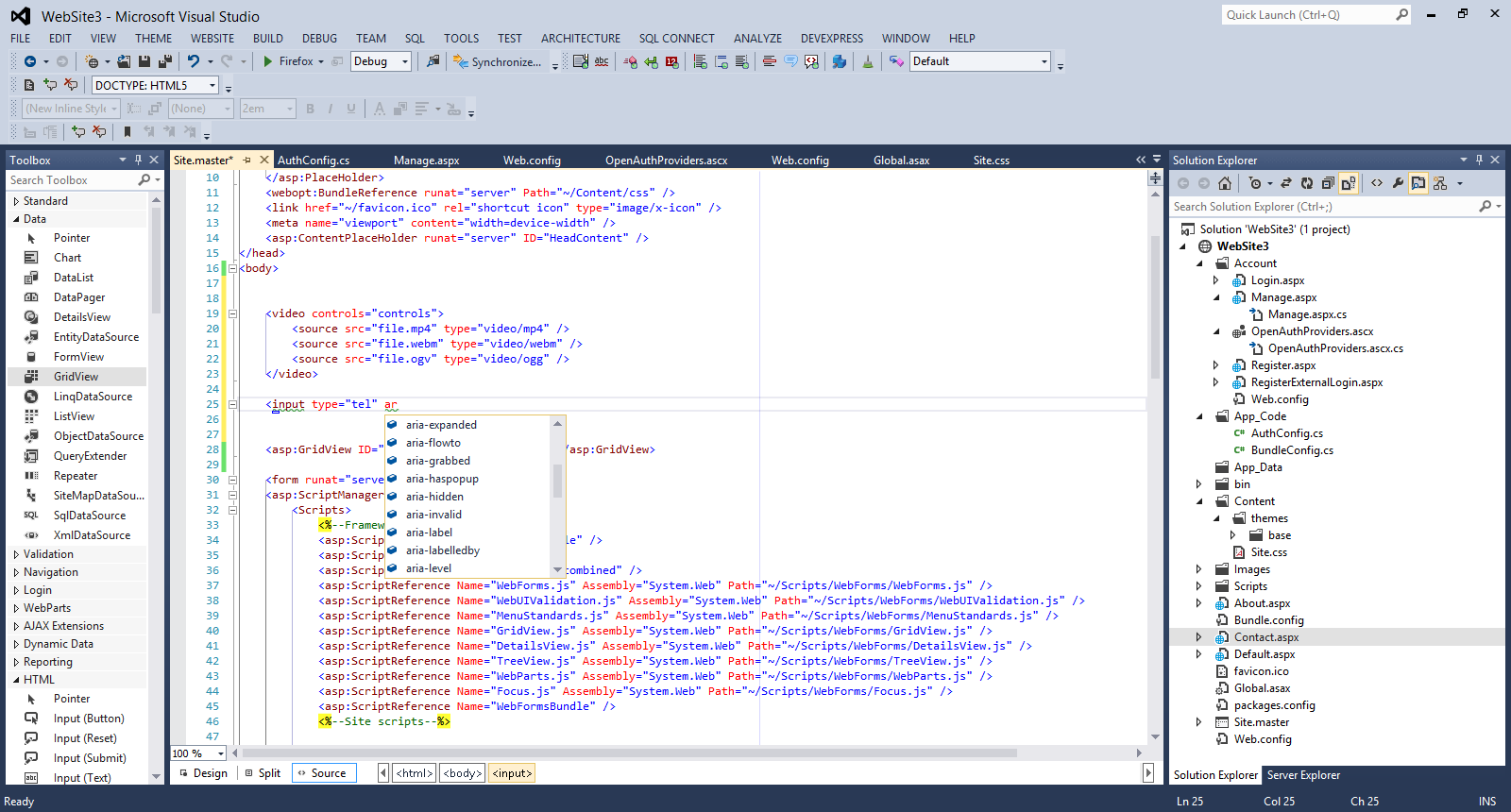1511x812 pixels.
Task: Select Site.css in Solution Explorer
Action: click(x=1268, y=552)
